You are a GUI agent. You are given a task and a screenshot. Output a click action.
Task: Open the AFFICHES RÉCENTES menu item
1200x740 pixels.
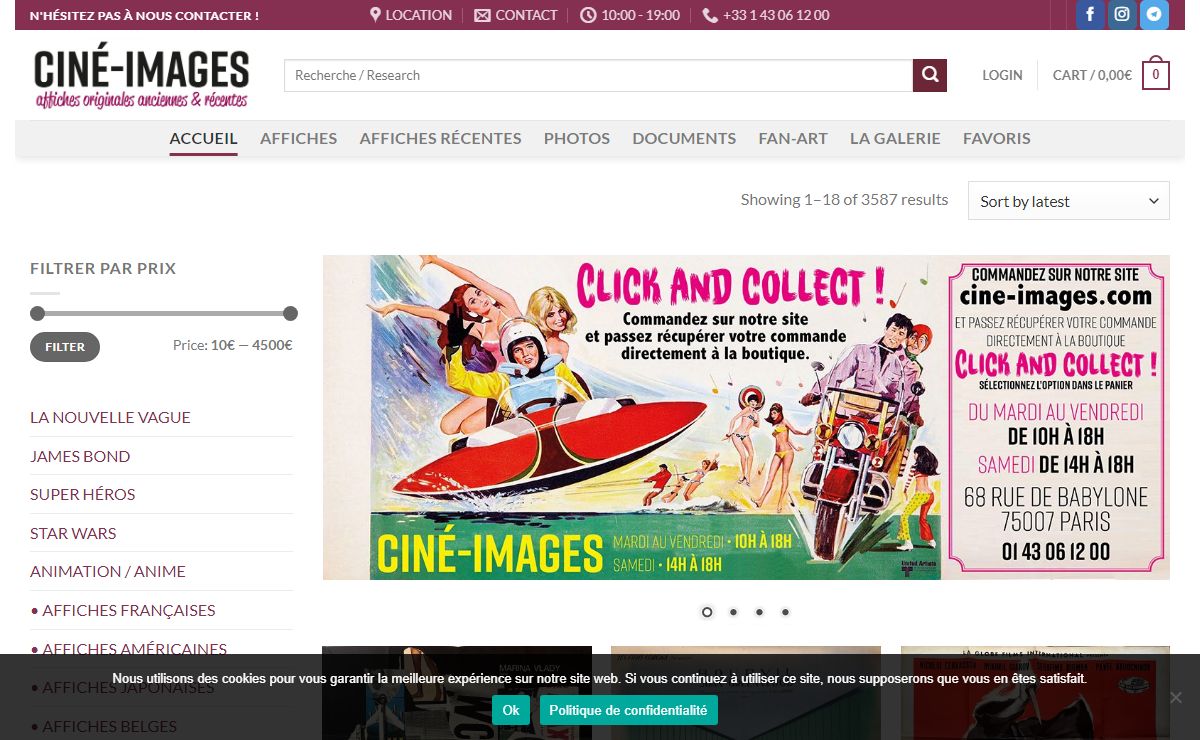440,139
